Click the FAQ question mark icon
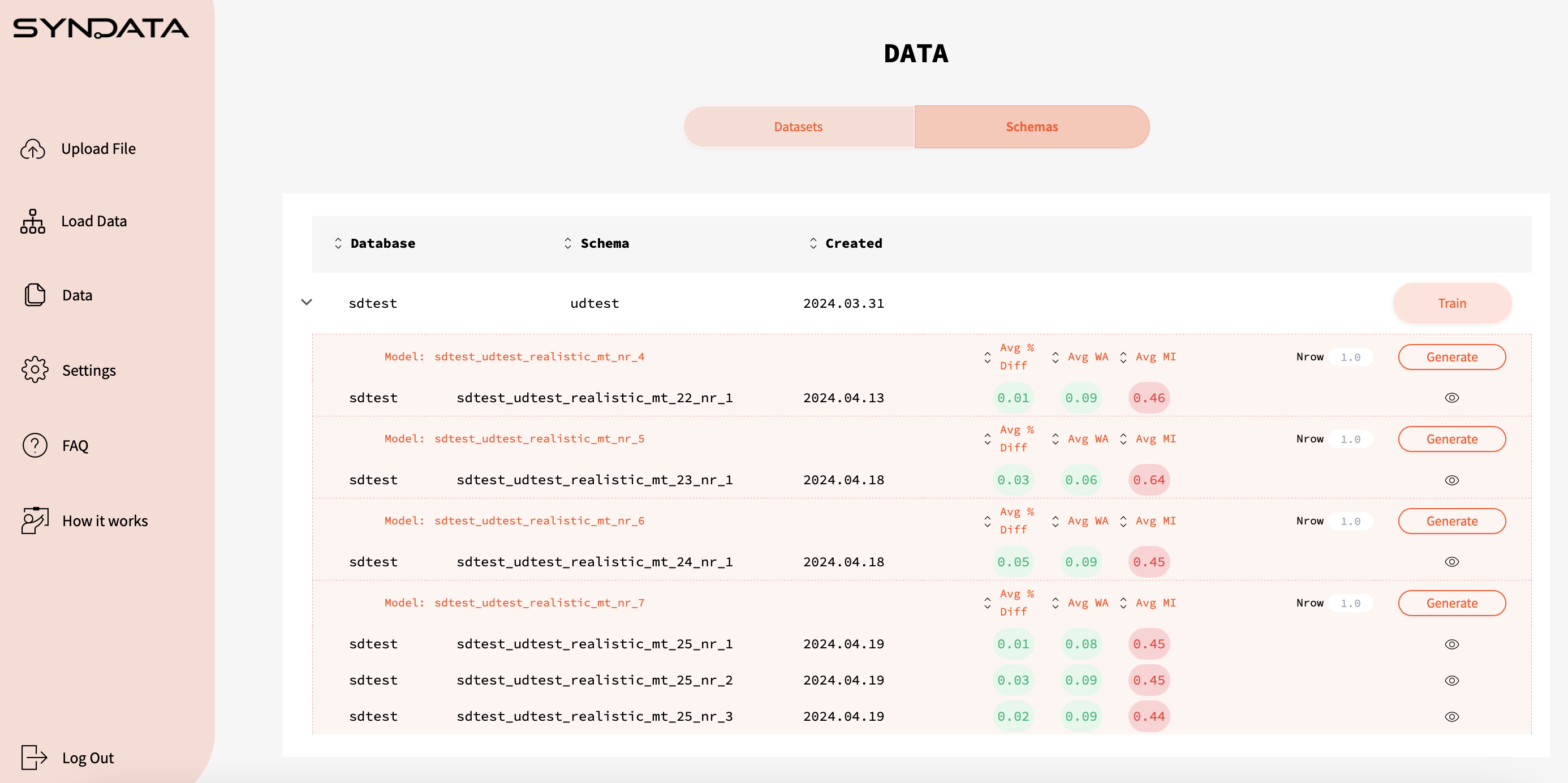Image resolution: width=1568 pixels, height=783 pixels. (x=35, y=445)
